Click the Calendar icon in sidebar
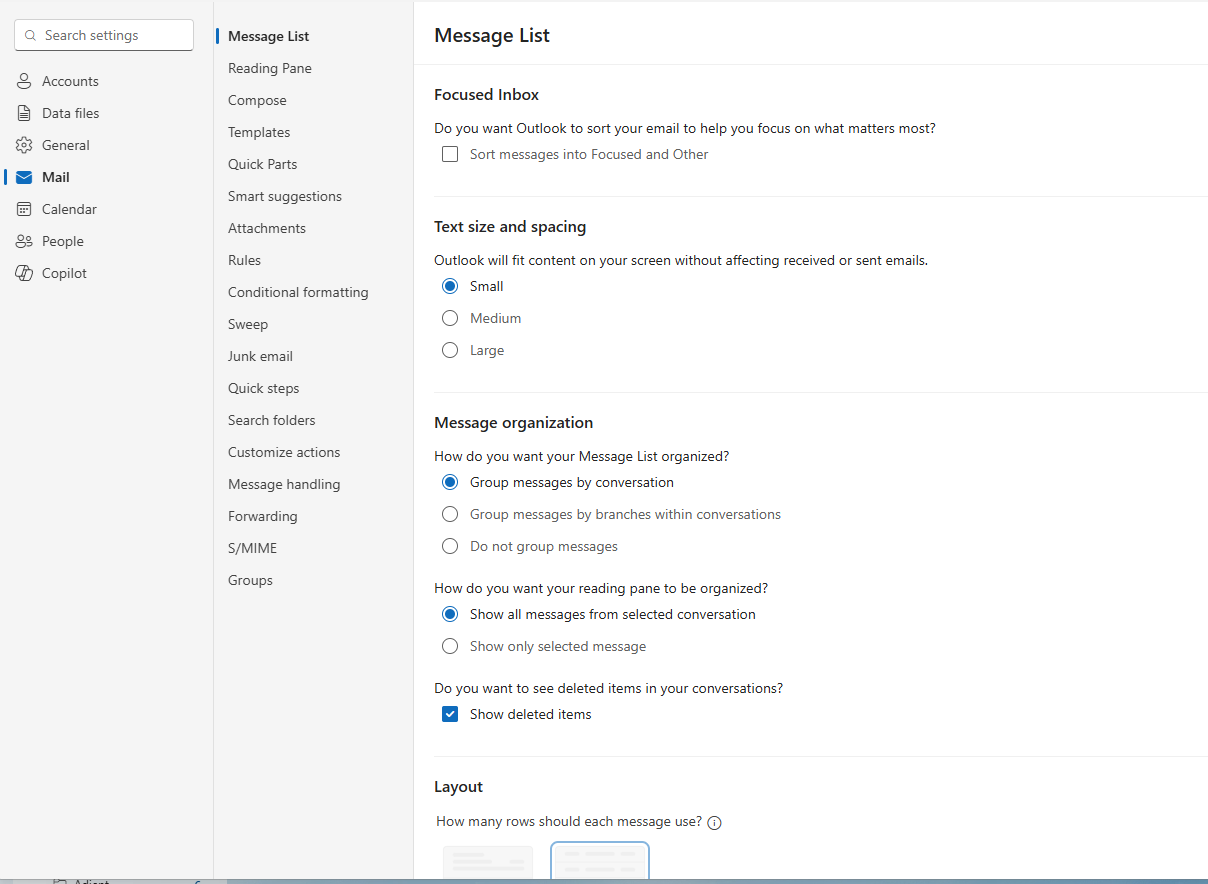 click(24, 209)
